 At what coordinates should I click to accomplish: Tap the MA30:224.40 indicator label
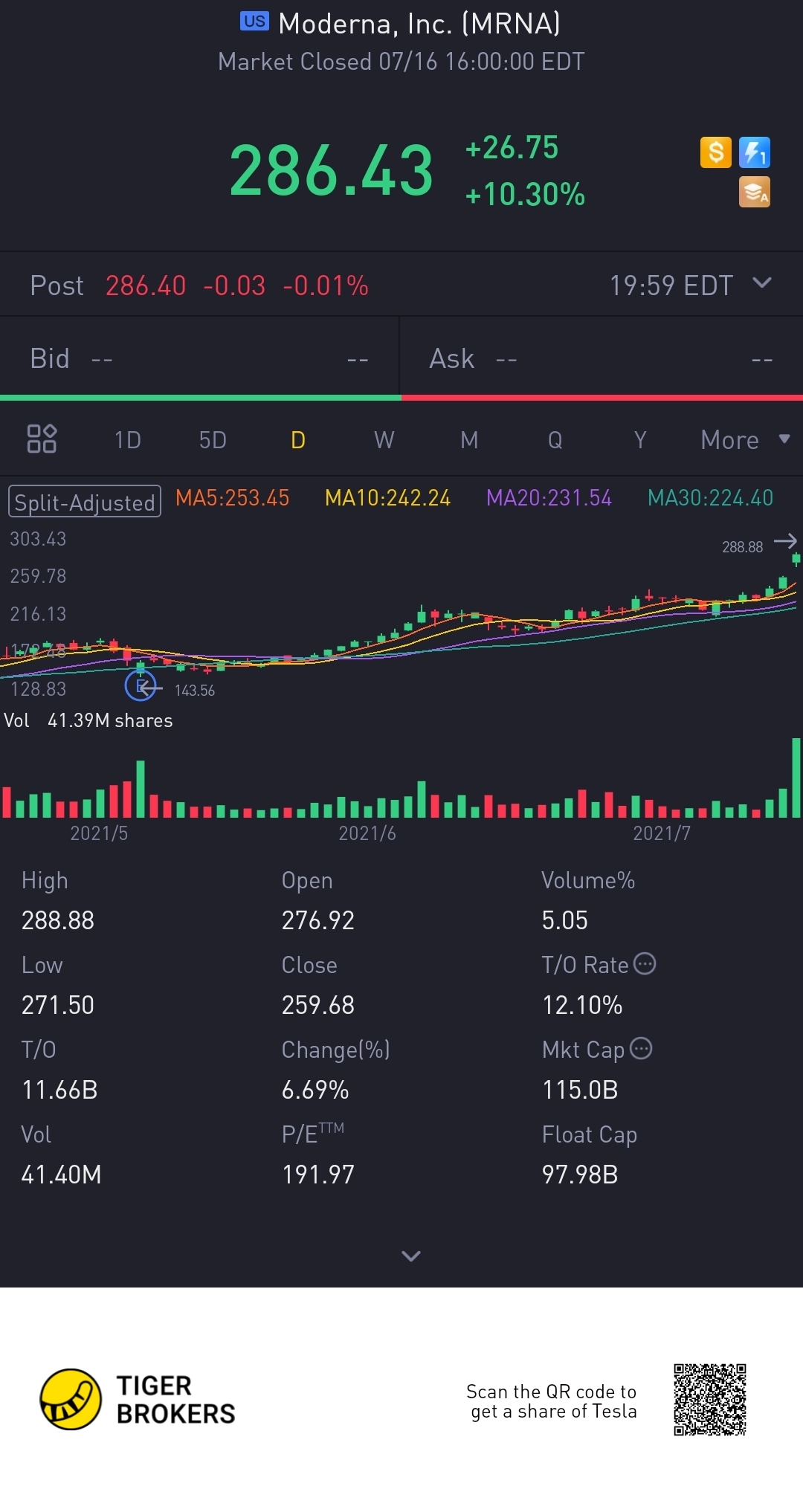[x=710, y=498]
